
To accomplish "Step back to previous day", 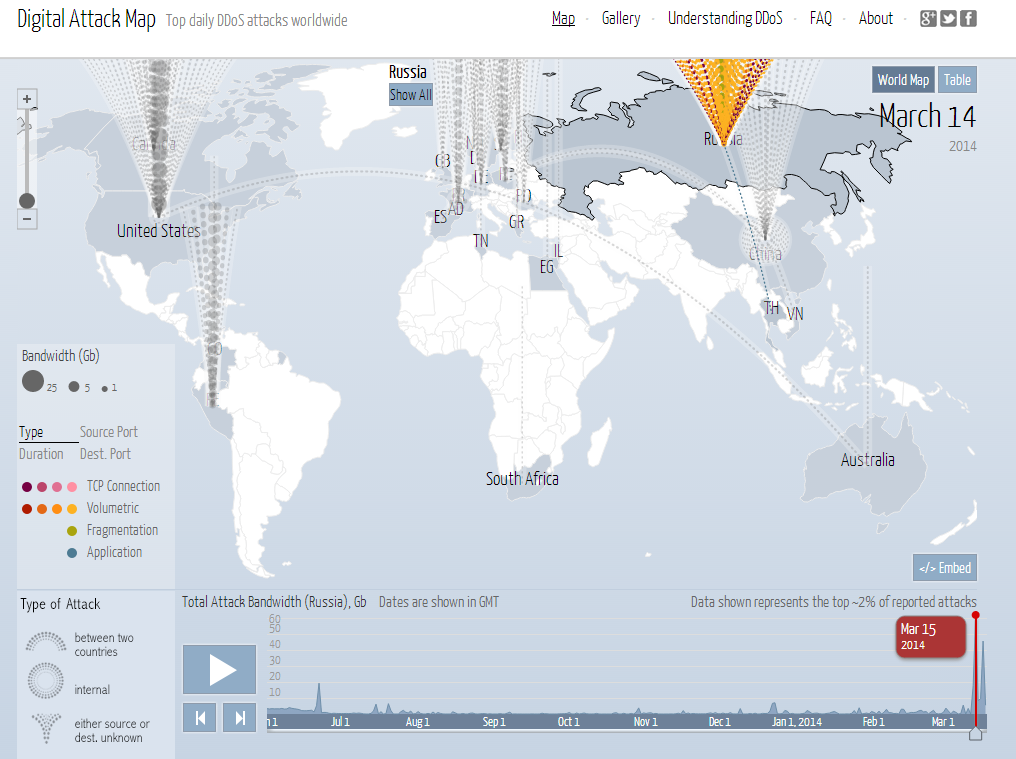I will pos(200,718).
